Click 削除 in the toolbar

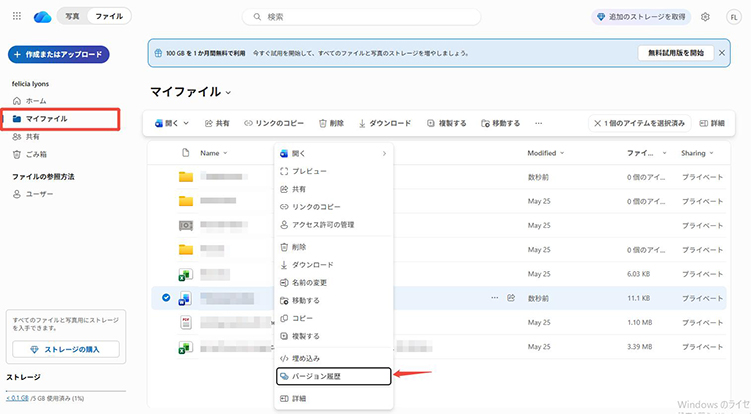[331, 123]
